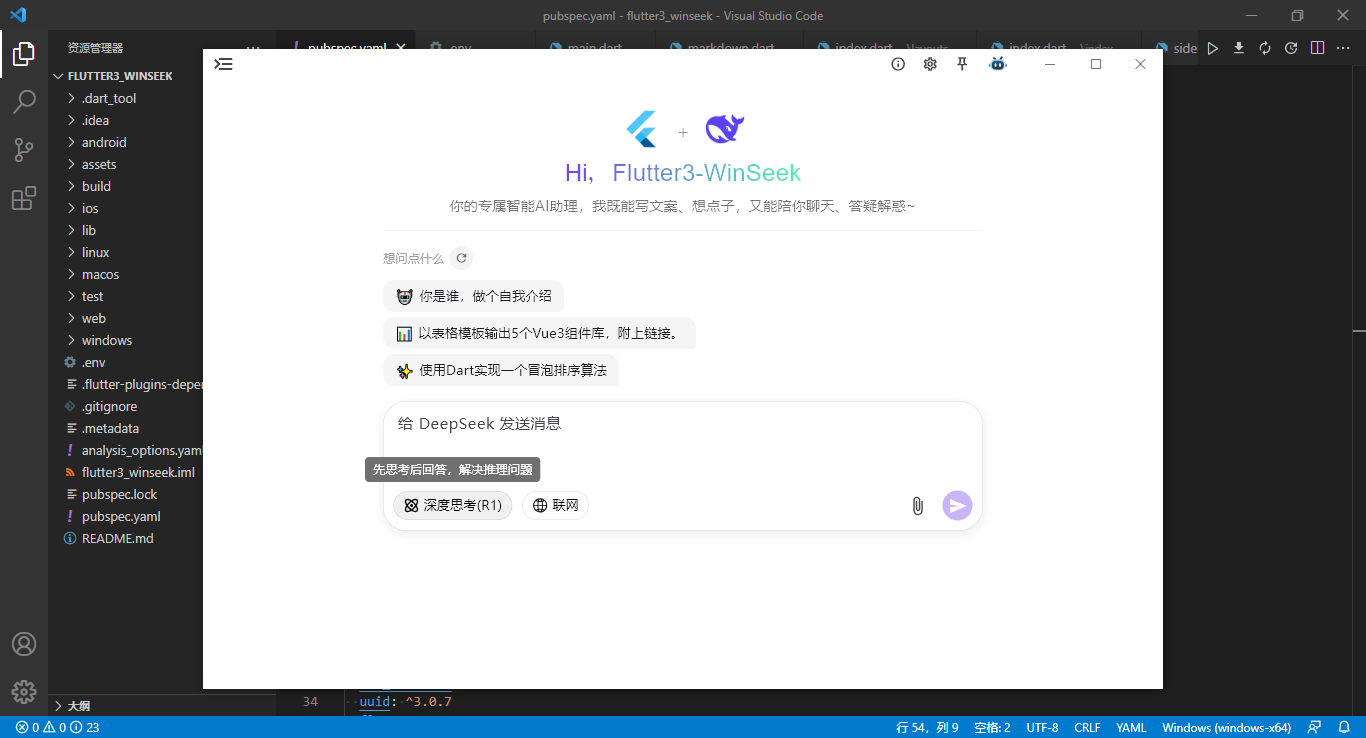Open Search in the activity bar

(24, 101)
